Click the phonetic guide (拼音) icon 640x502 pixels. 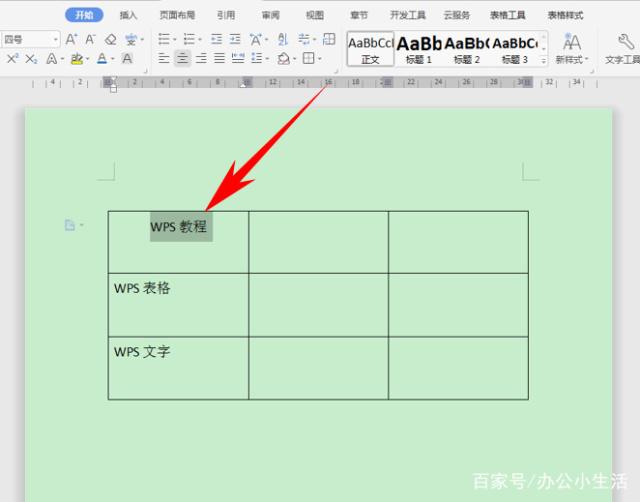tap(131, 40)
